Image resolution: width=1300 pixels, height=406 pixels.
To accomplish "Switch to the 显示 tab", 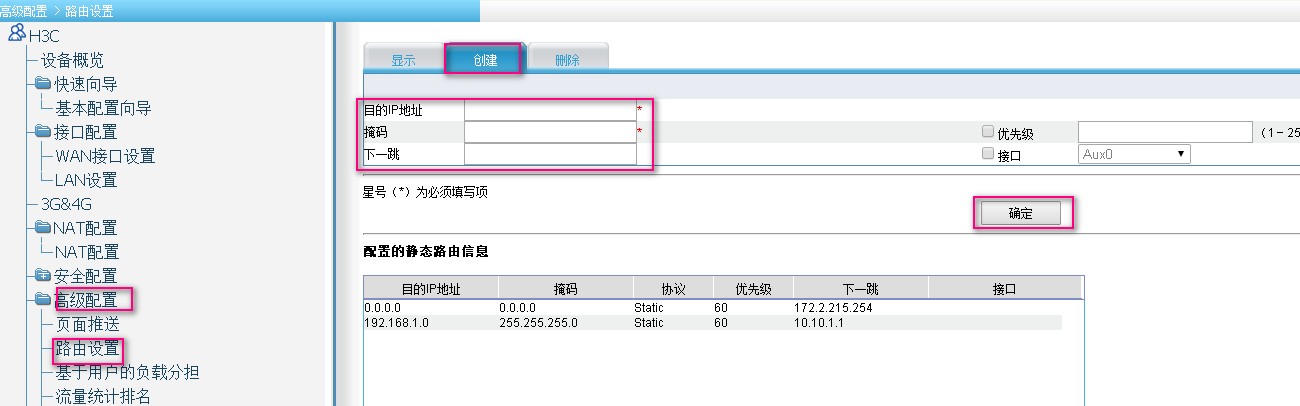I will pos(403,59).
